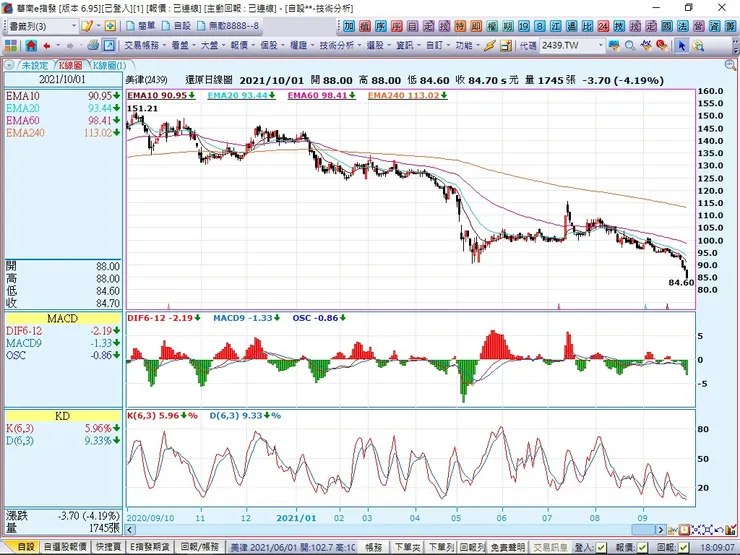The image size is (740, 555).
Task: Open the 功能 menu
Action: [467, 46]
